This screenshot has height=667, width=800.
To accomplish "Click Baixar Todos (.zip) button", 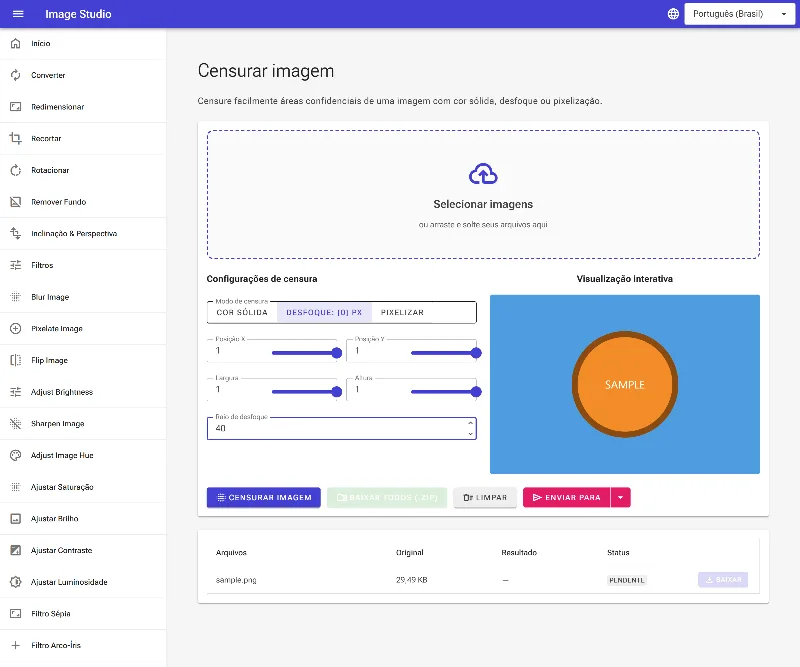I will [387, 497].
